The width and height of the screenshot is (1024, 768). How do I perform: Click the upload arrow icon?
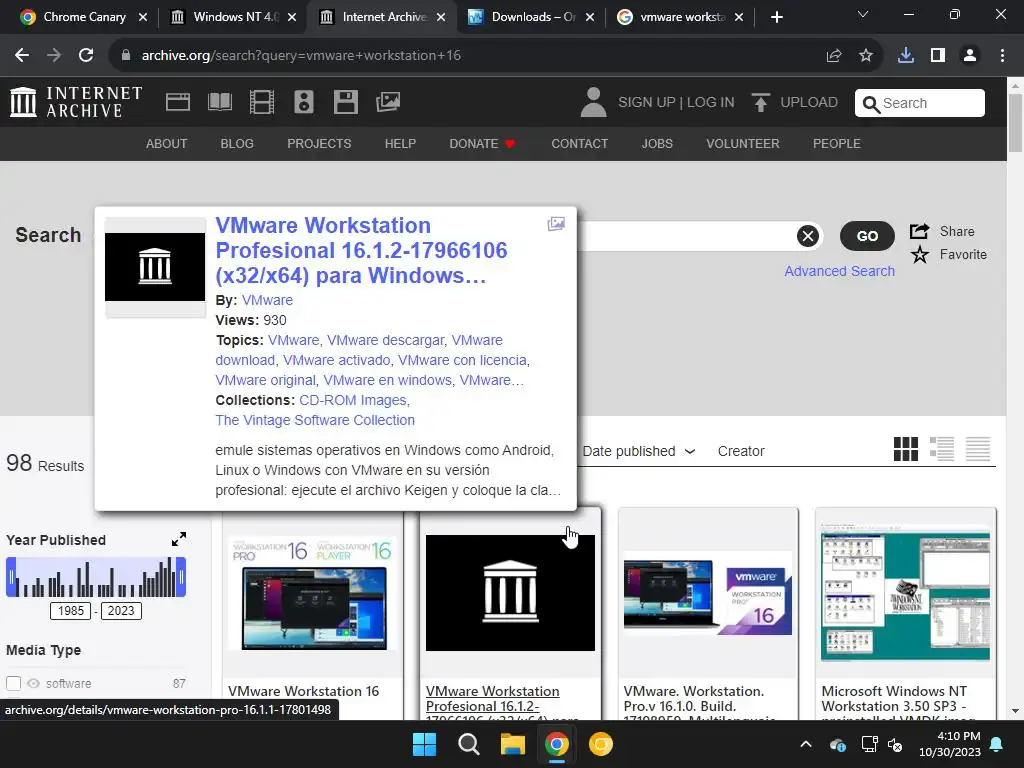pyautogui.click(x=760, y=103)
